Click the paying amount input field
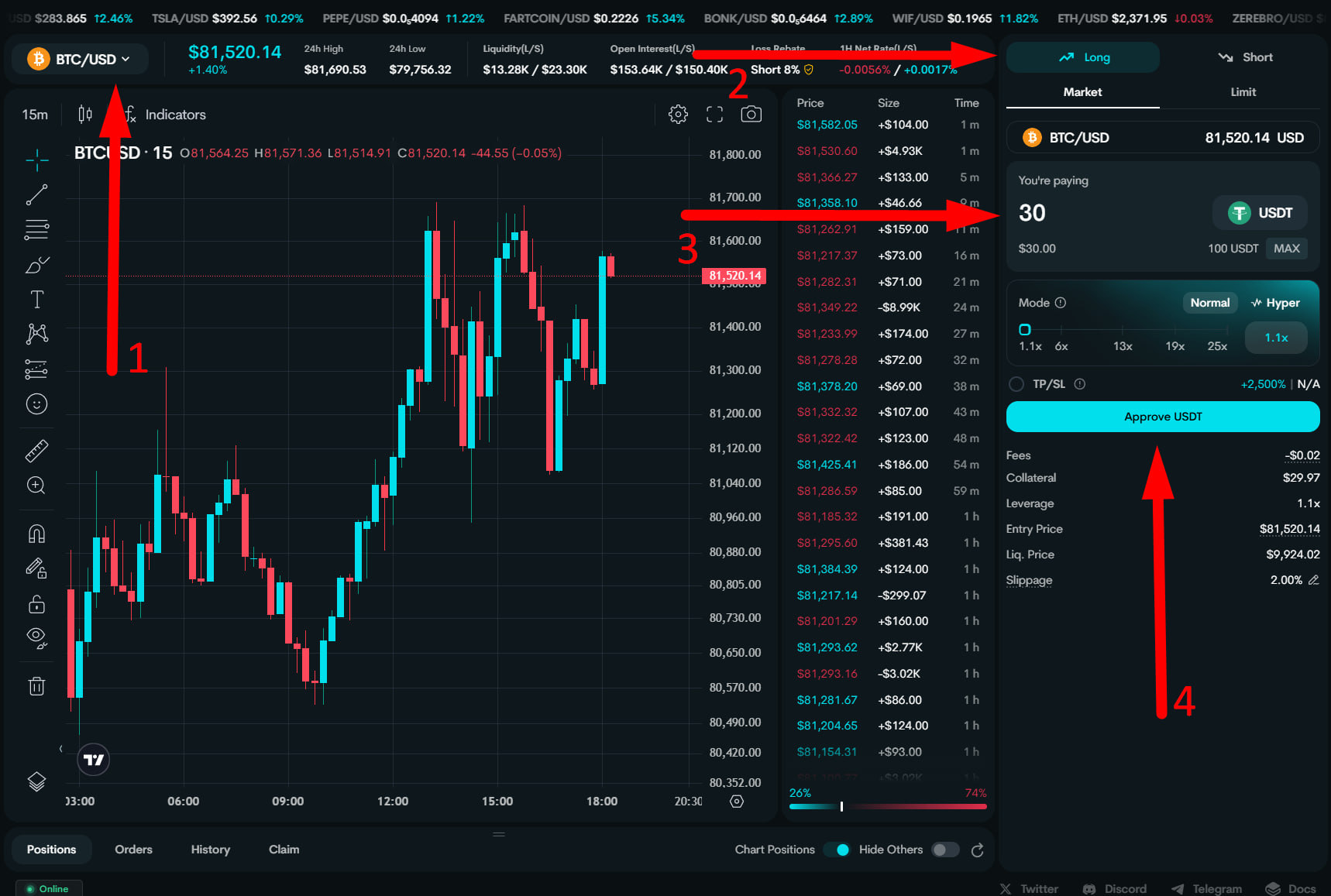This screenshot has height=896, width=1331. click(x=1112, y=213)
